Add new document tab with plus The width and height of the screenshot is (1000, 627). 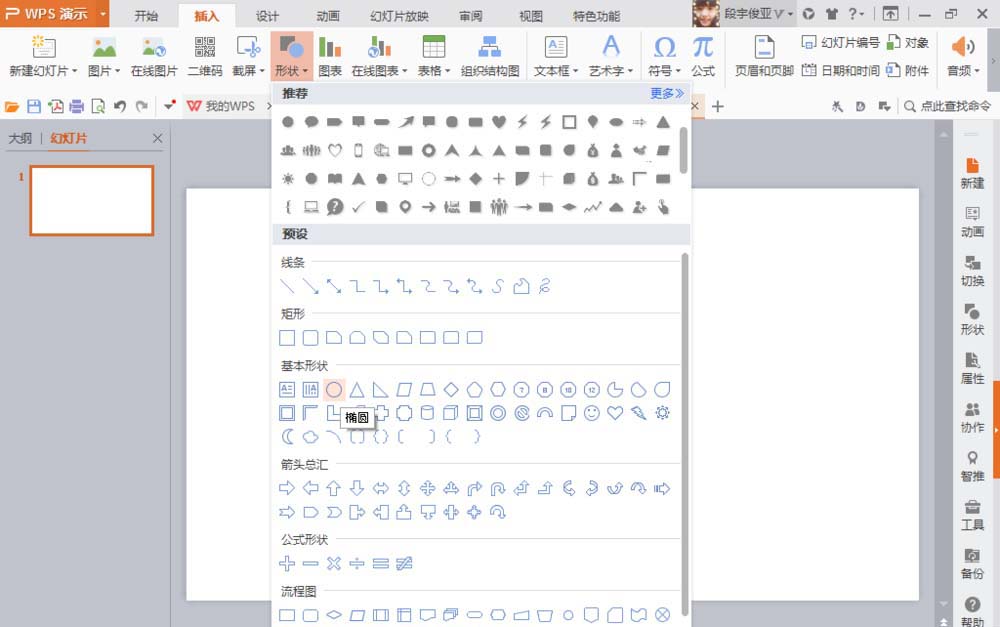pos(717,107)
